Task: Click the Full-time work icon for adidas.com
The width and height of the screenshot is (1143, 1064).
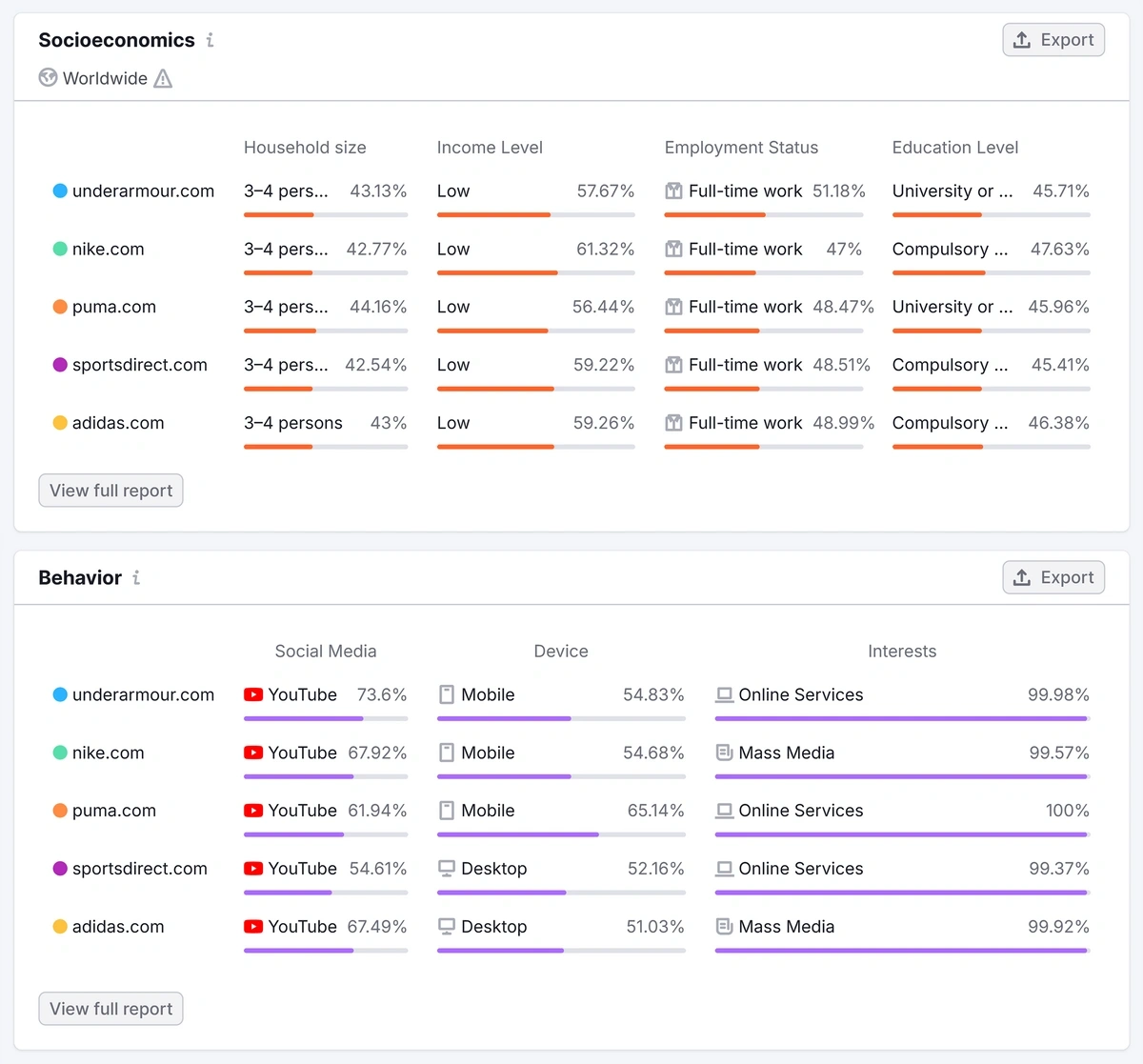Action: (x=673, y=423)
